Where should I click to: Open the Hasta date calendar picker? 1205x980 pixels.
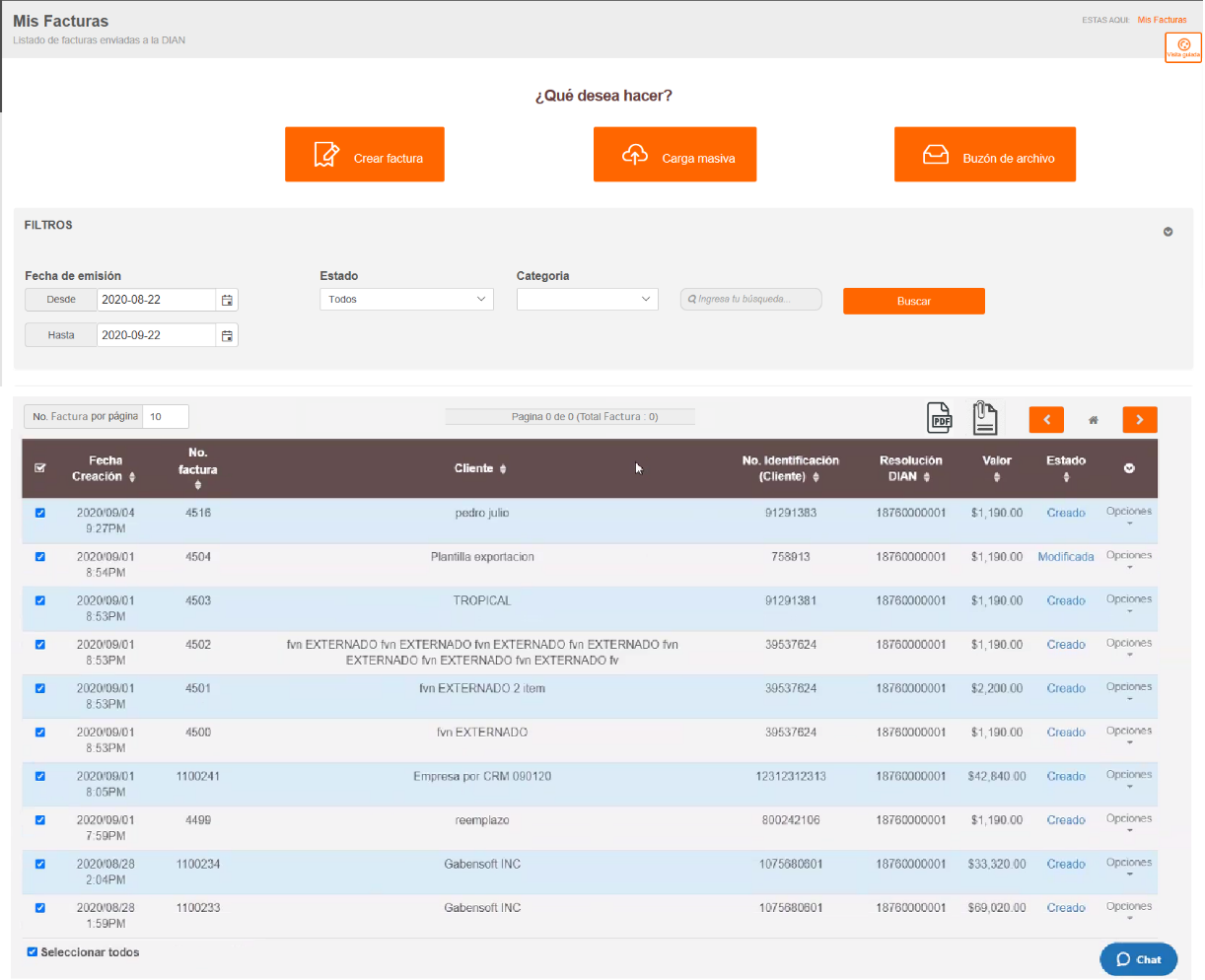227,335
